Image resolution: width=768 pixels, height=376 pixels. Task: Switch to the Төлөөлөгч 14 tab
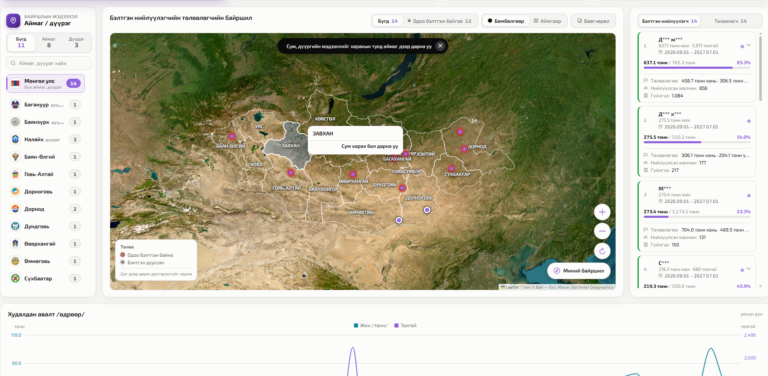pos(730,21)
